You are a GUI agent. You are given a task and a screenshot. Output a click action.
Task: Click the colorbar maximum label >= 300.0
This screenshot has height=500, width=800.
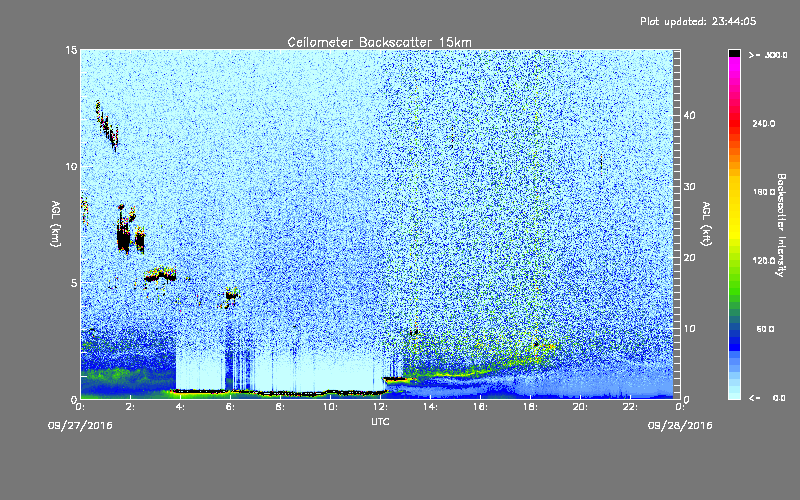[768, 55]
